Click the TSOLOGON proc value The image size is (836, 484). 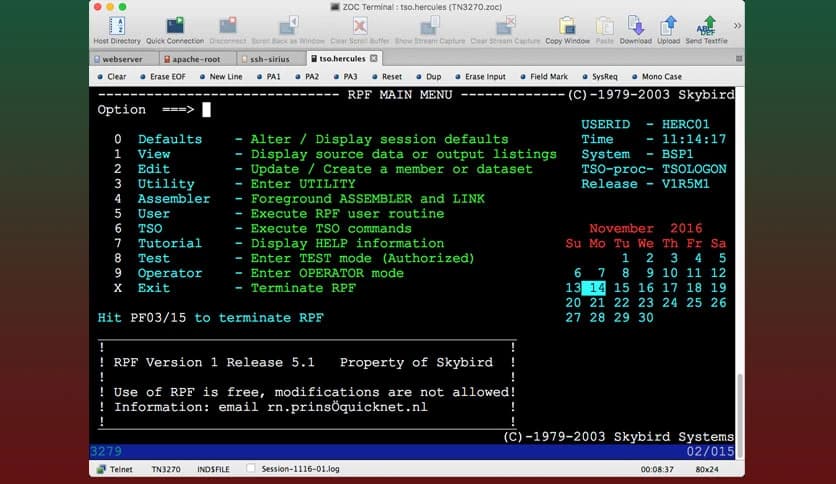[694, 169]
